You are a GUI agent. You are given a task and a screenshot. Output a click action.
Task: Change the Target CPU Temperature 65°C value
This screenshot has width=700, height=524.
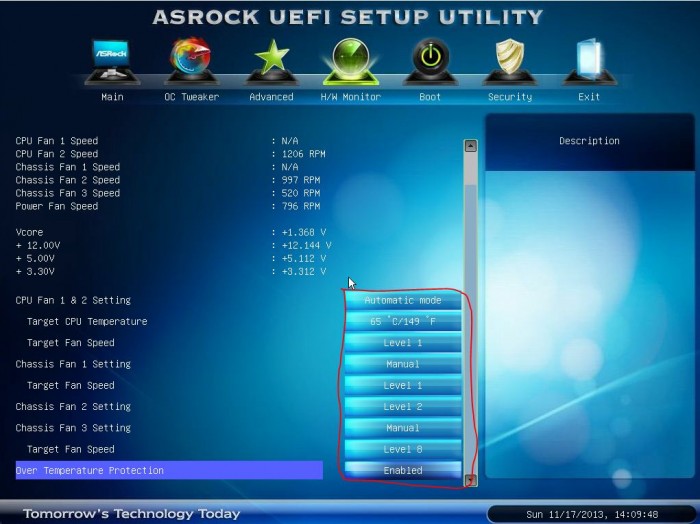(x=403, y=321)
